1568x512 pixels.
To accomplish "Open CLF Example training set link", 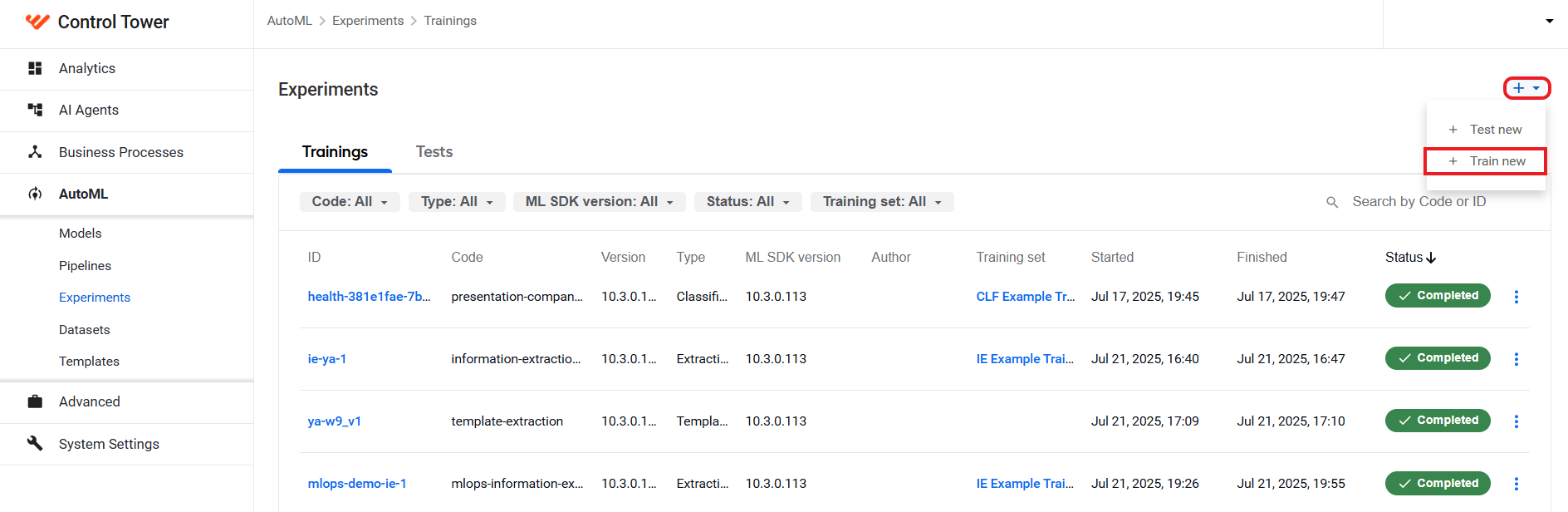I will tap(1026, 297).
